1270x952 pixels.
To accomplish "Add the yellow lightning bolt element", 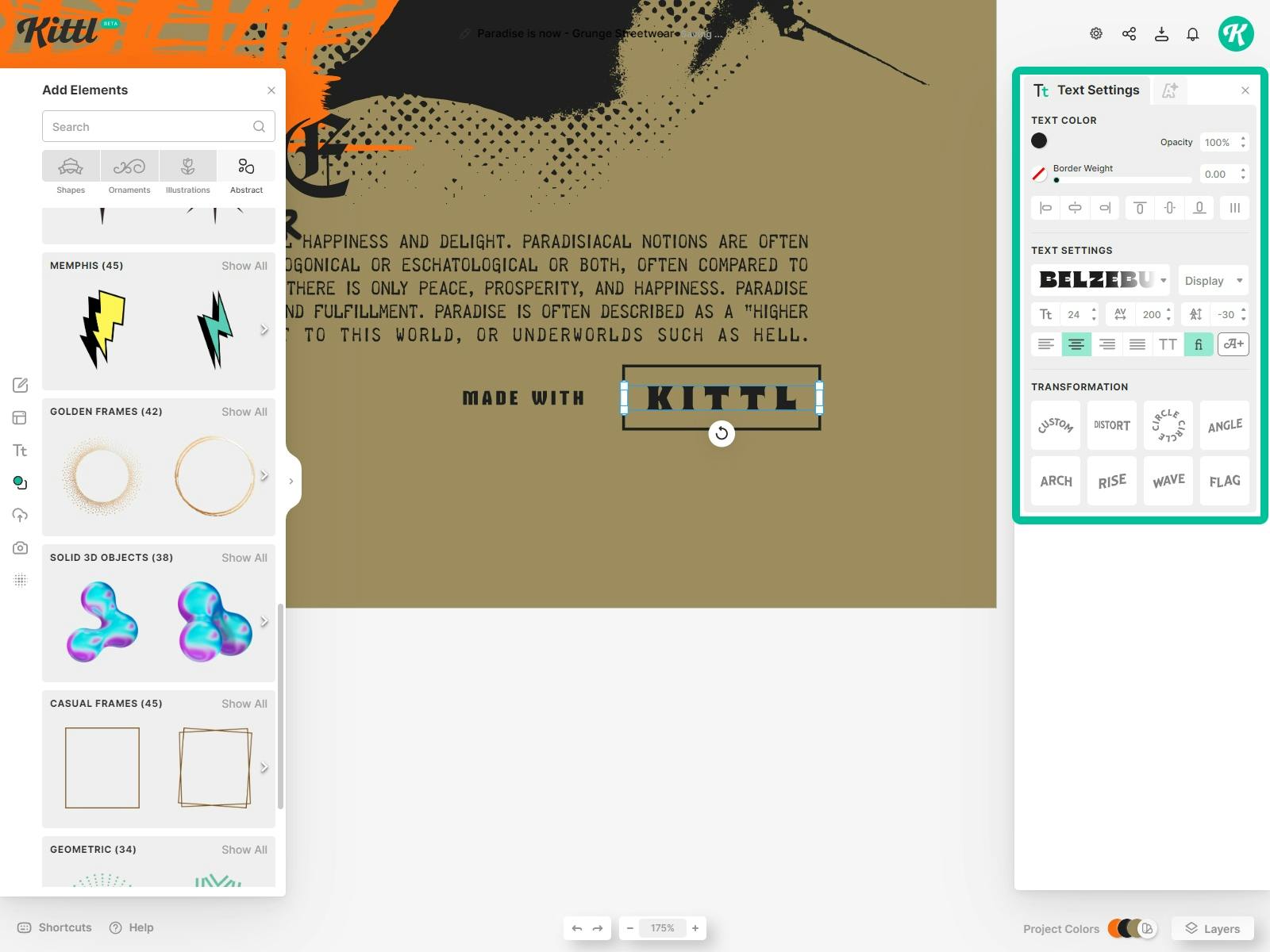I will pyautogui.click(x=102, y=329).
